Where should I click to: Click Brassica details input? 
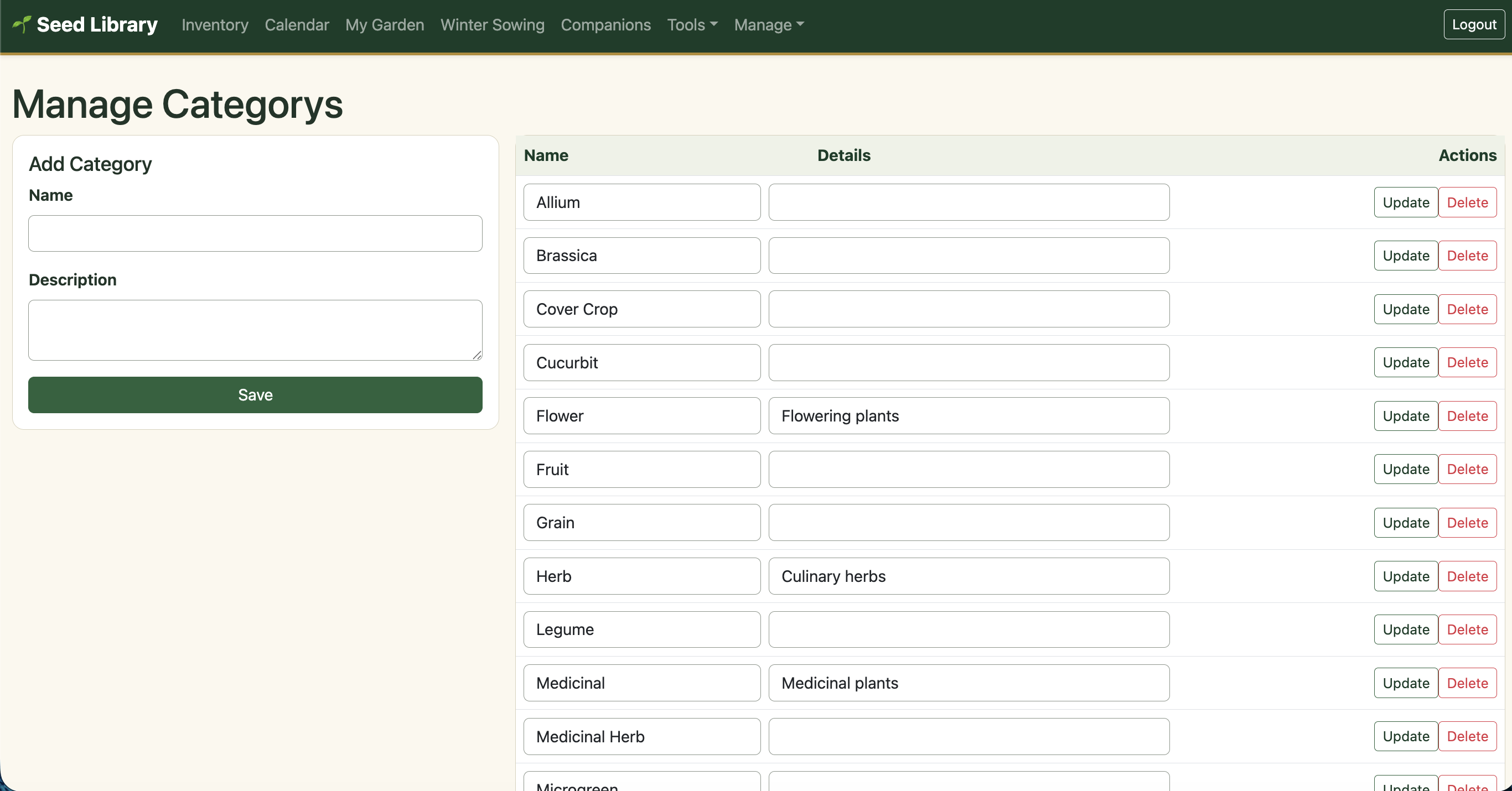969,256
